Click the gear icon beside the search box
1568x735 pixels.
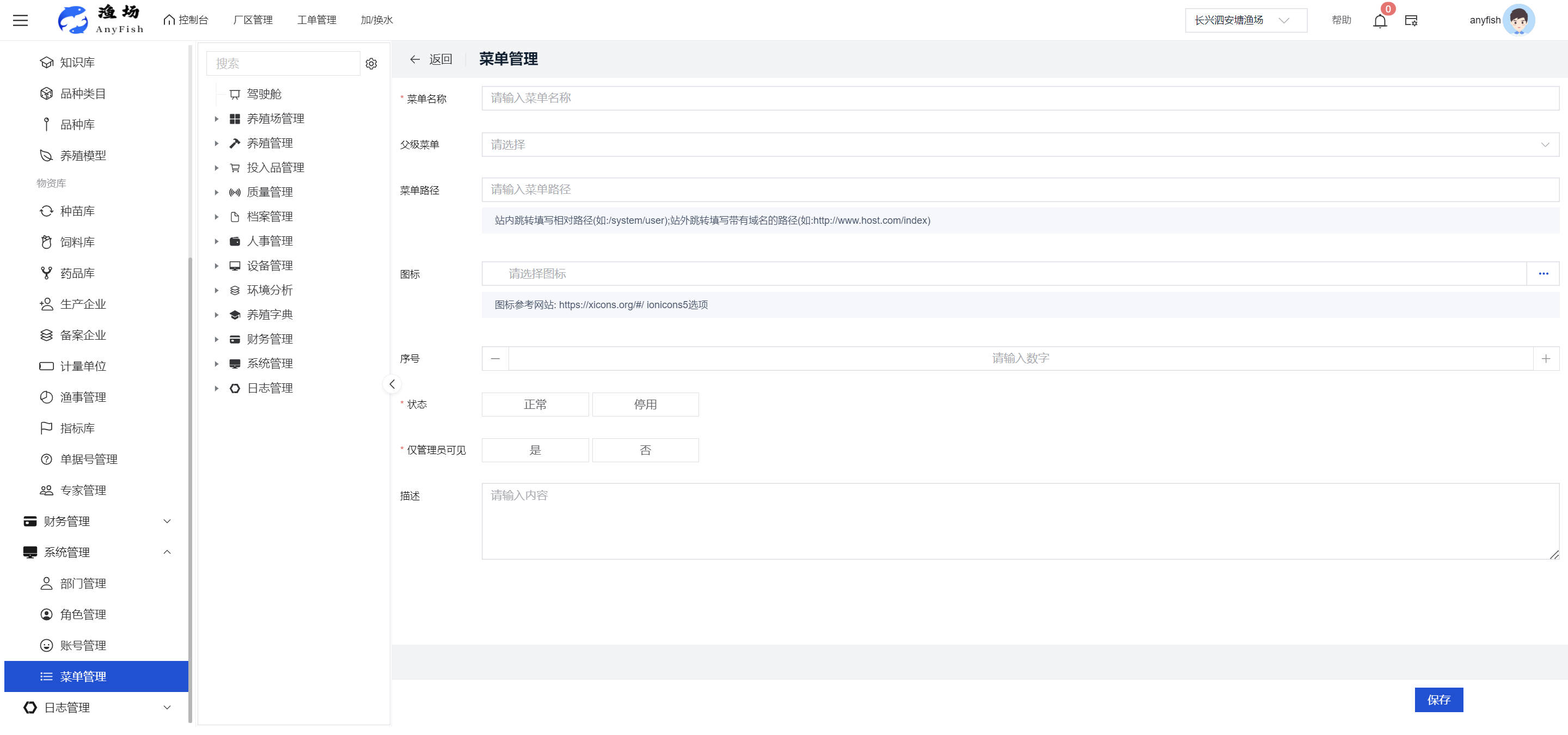371,63
